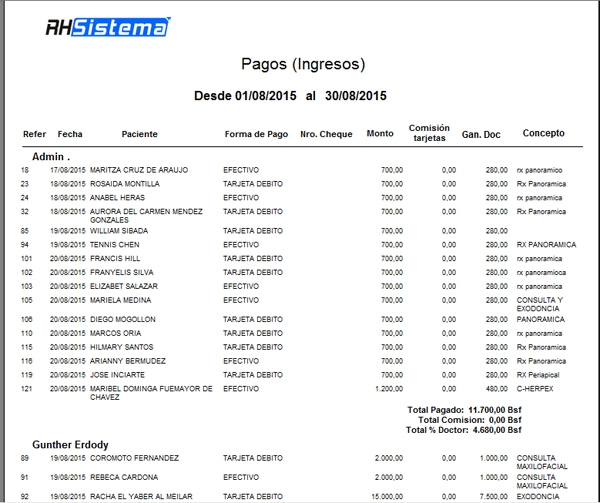600x503 pixels.
Task: Click reference number 121
Action: [x=27, y=389]
